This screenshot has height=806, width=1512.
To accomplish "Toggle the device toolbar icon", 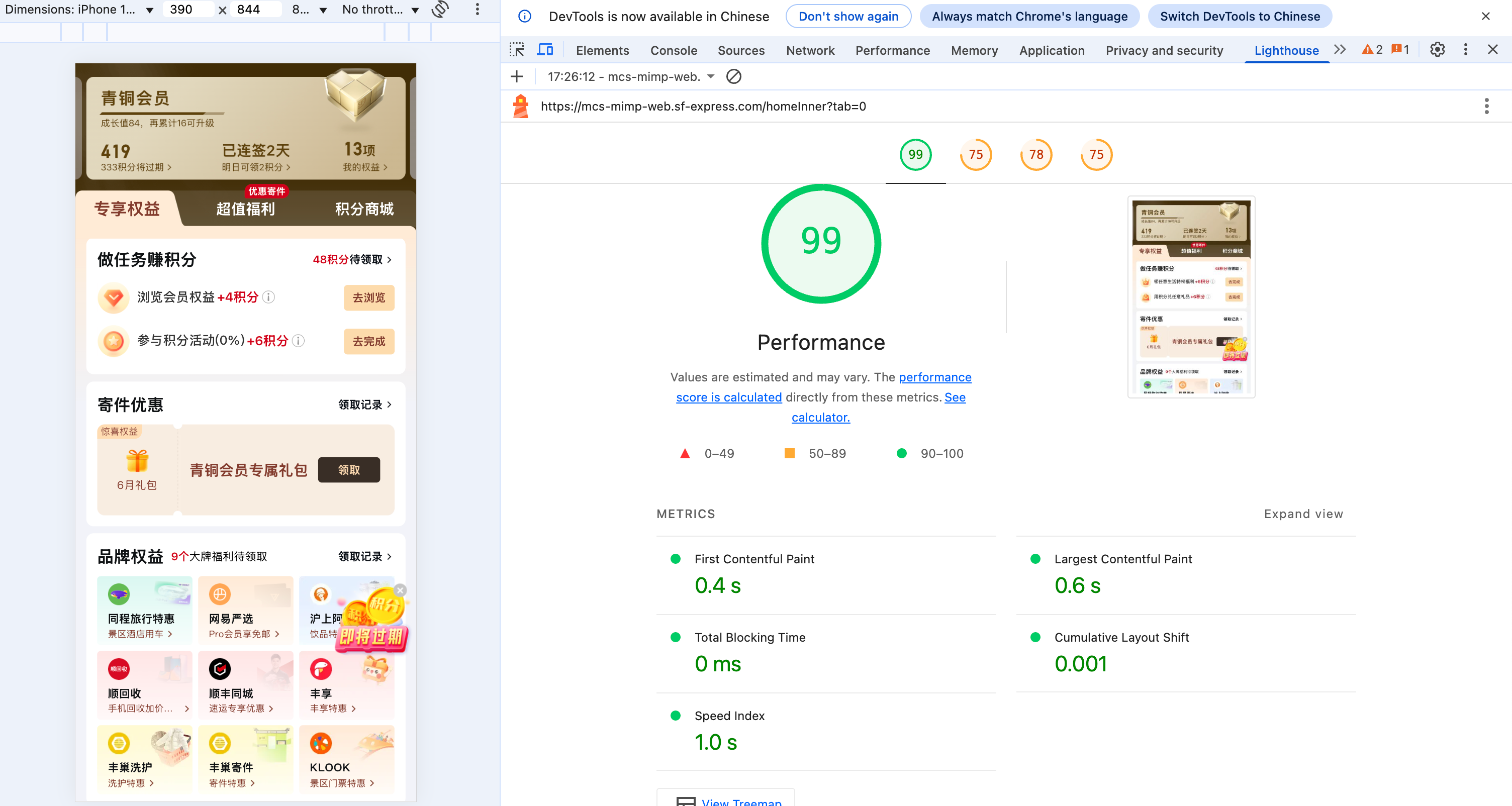I will tap(545, 50).
